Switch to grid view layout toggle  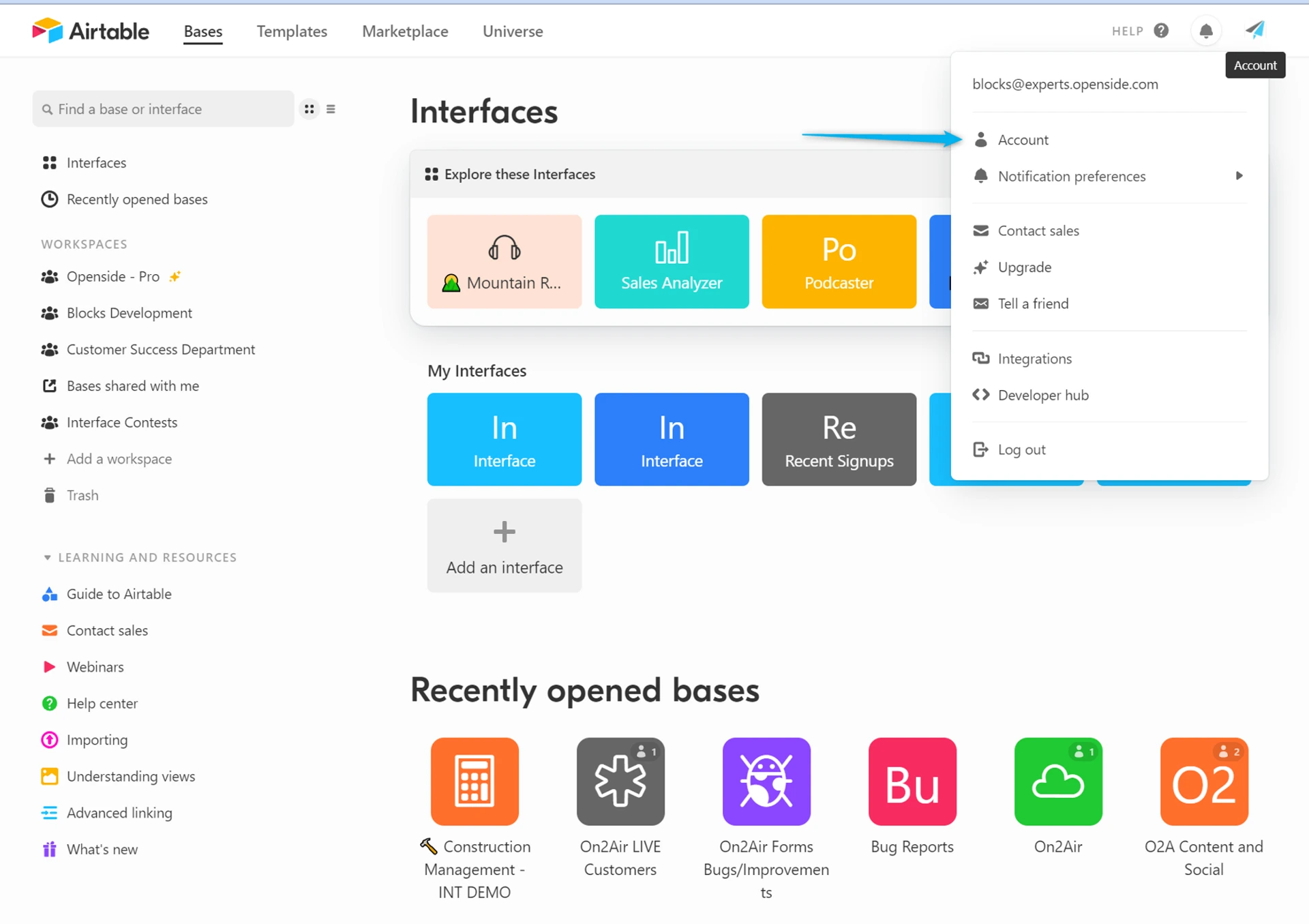[310, 109]
